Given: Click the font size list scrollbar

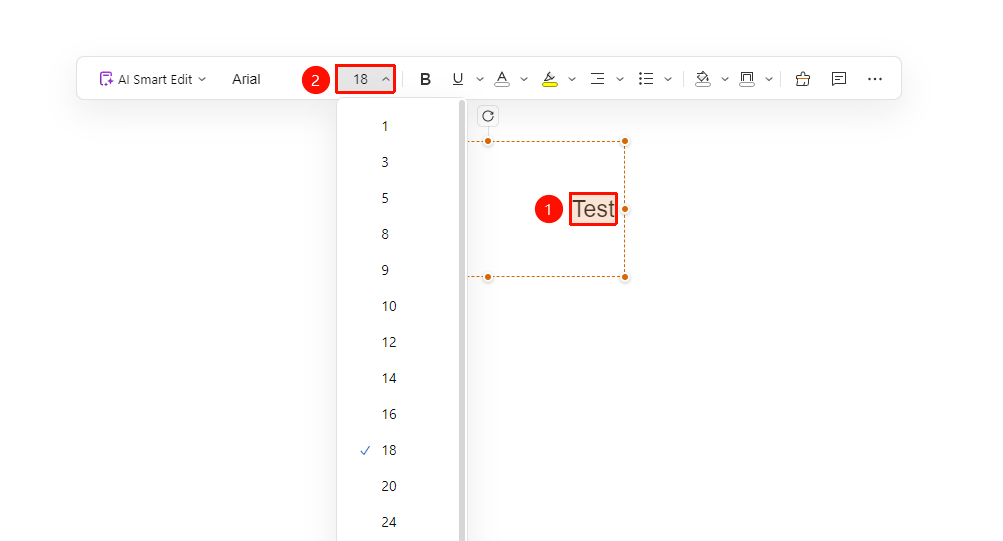Looking at the screenshot, I should 462,320.
